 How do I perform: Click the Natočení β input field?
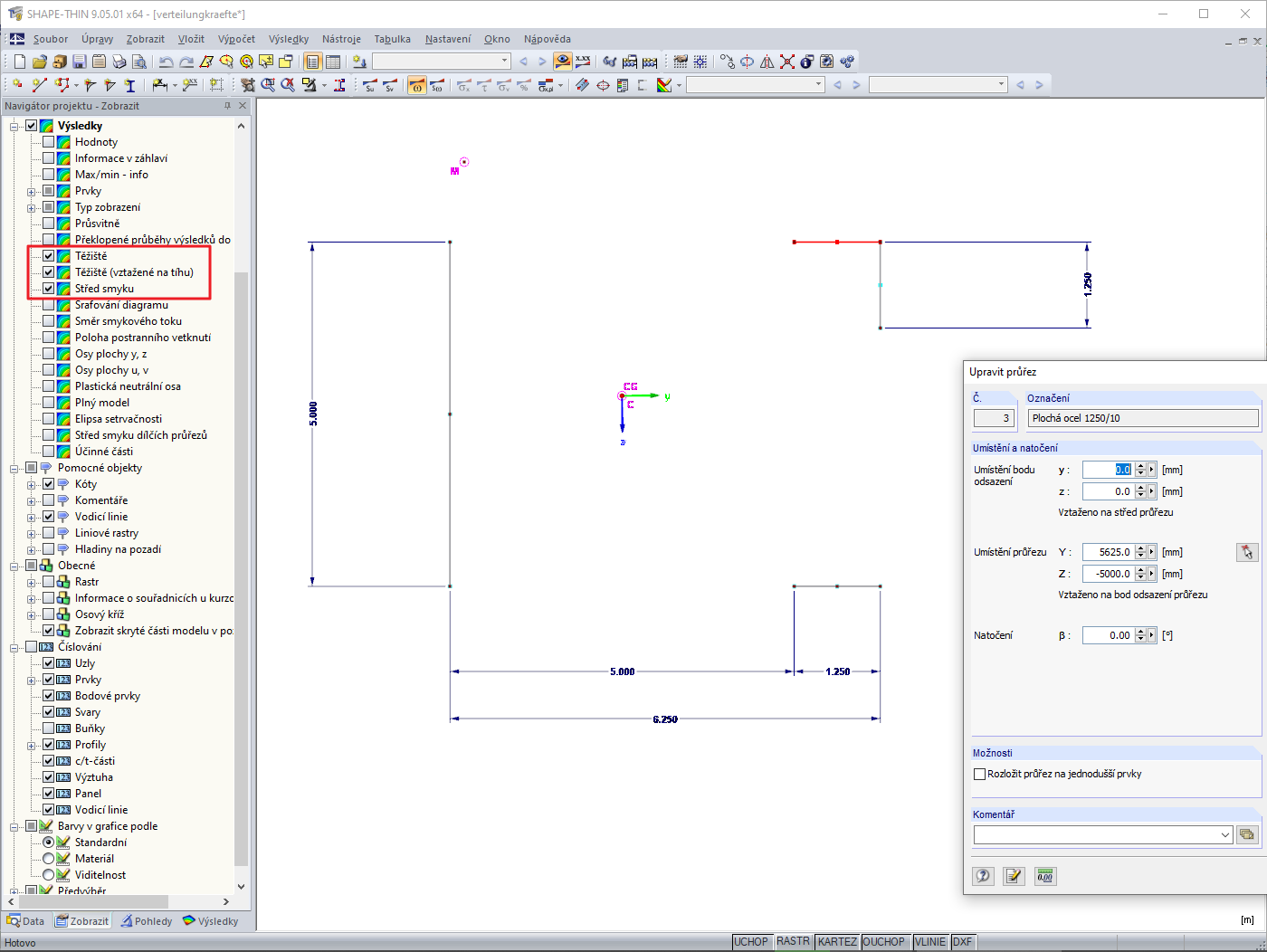click(x=1108, y=635)
